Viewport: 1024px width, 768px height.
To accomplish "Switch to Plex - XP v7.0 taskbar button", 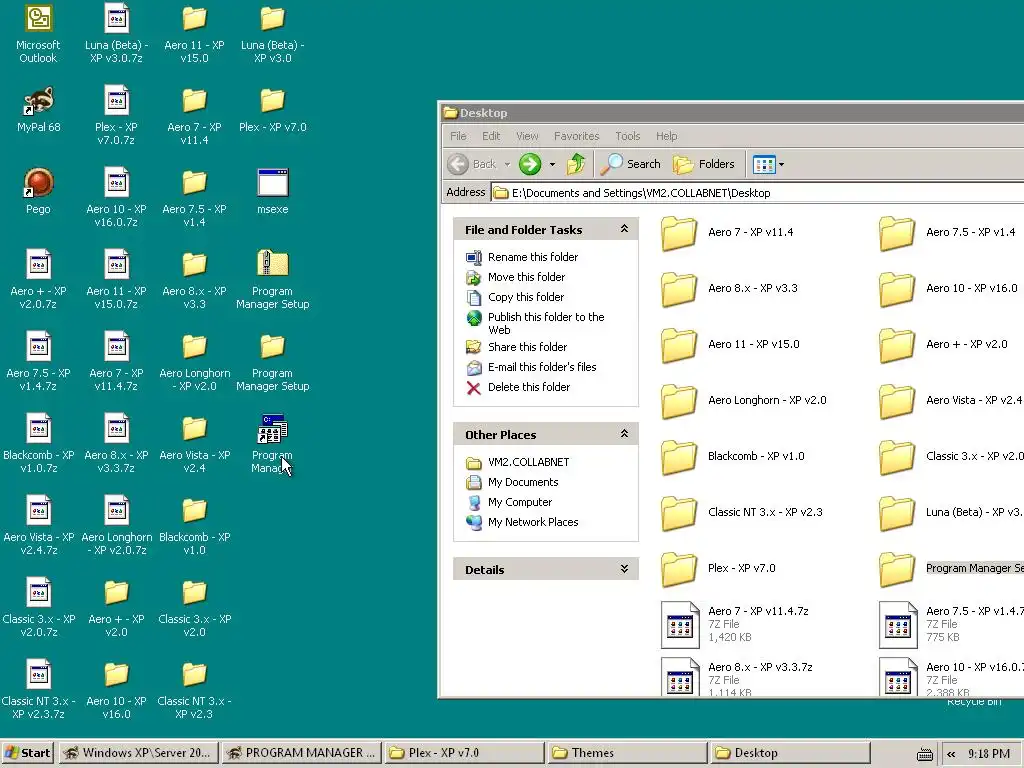I will click(x=464, y=753).
